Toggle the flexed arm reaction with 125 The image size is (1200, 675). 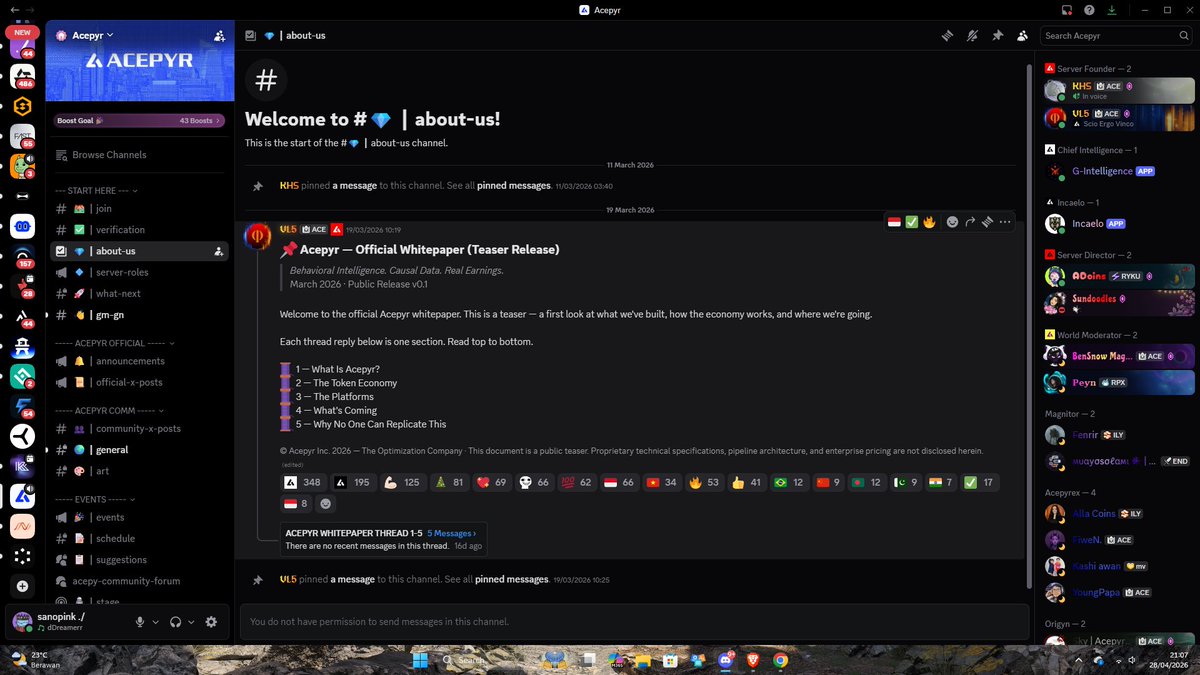403,483
